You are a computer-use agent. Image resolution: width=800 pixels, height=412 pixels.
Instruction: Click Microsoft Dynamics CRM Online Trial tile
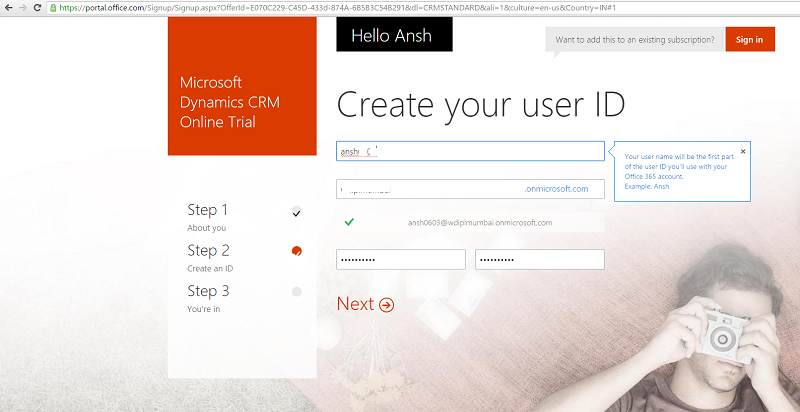242,86
